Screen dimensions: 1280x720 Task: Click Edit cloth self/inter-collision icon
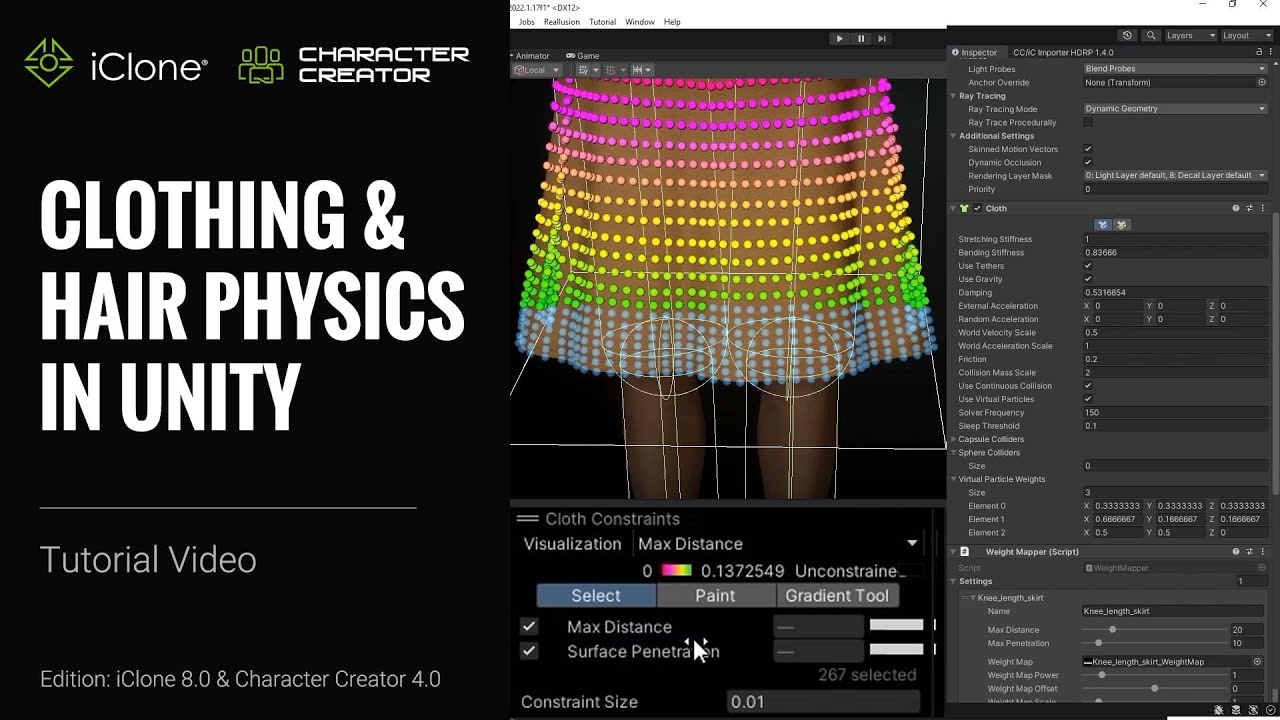click(x=1121, y=225)
